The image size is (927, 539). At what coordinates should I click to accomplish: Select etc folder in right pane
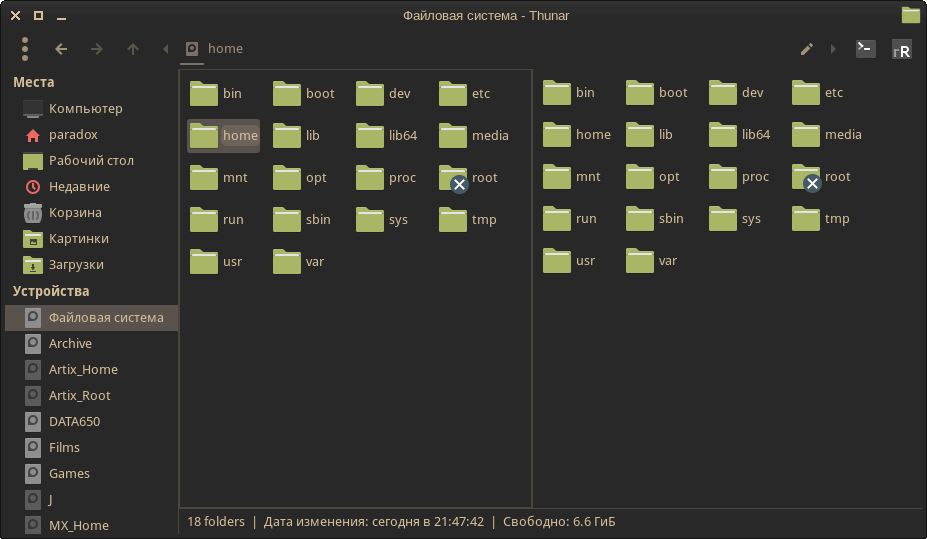(x=817, y=92)
